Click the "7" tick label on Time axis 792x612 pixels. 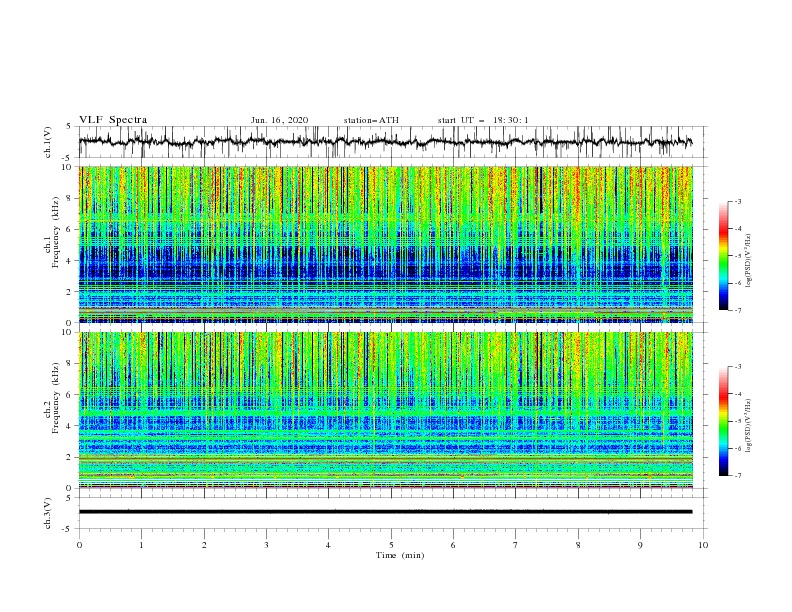[x=516, y=545]
